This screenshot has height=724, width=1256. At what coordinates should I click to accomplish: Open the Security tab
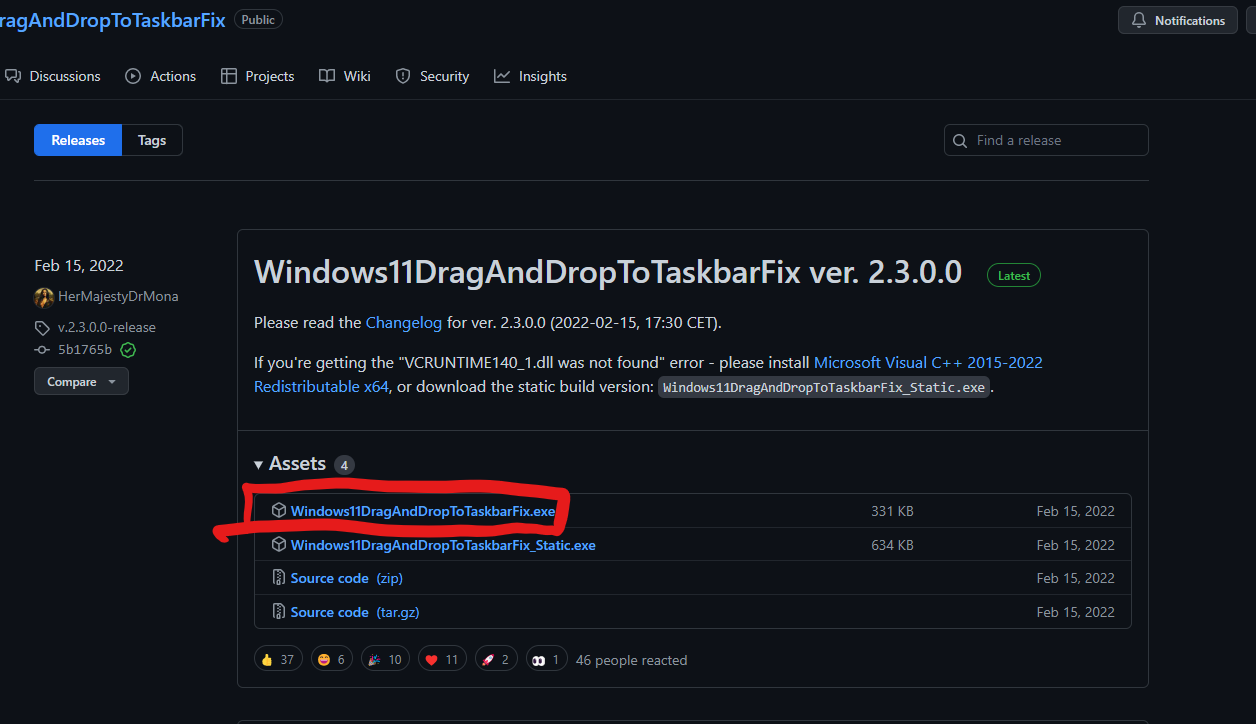coord(432,76)
